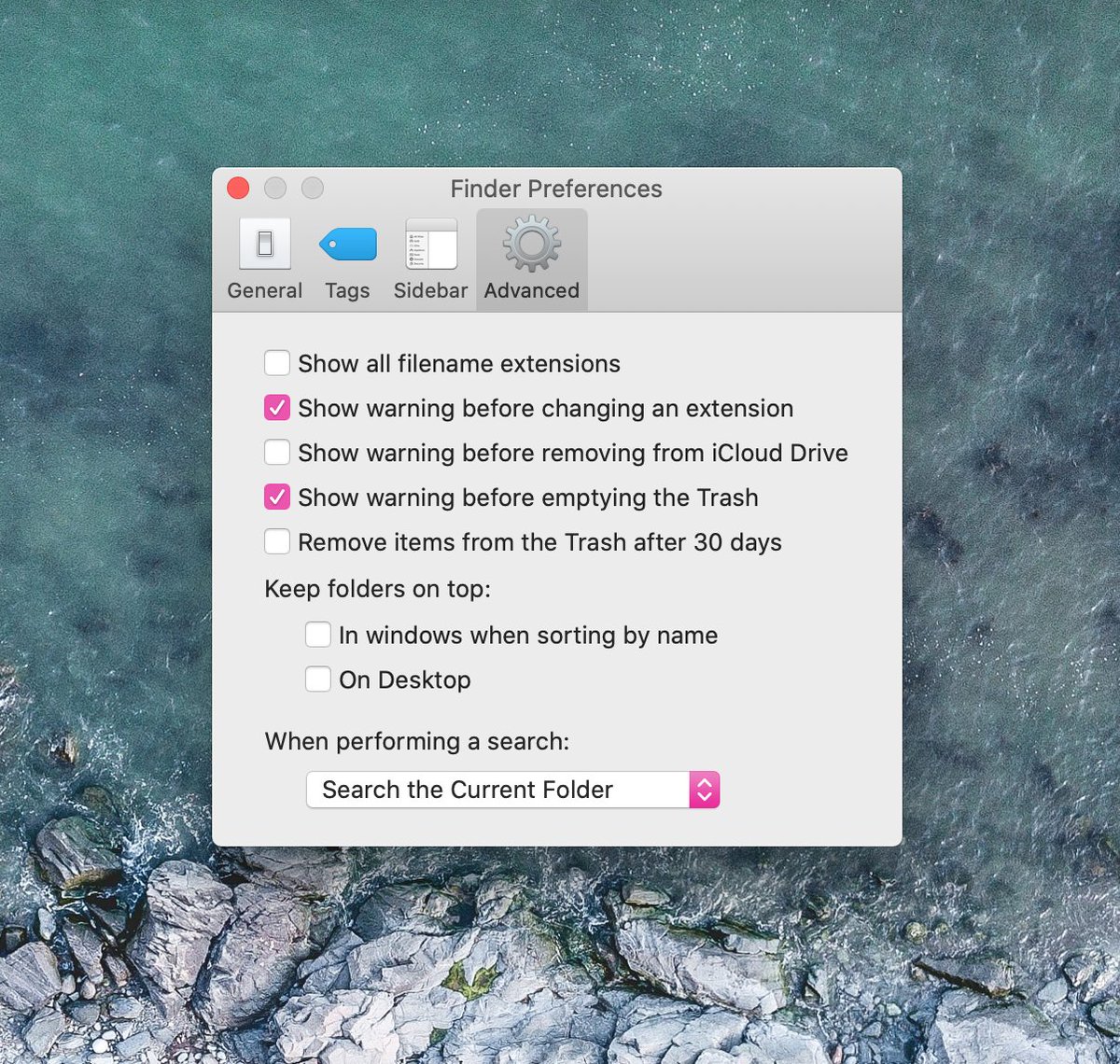Screen dimensions: 1120x1064
Task: Disable warning before emptying the Trash
Action: (x=277, y=497)
